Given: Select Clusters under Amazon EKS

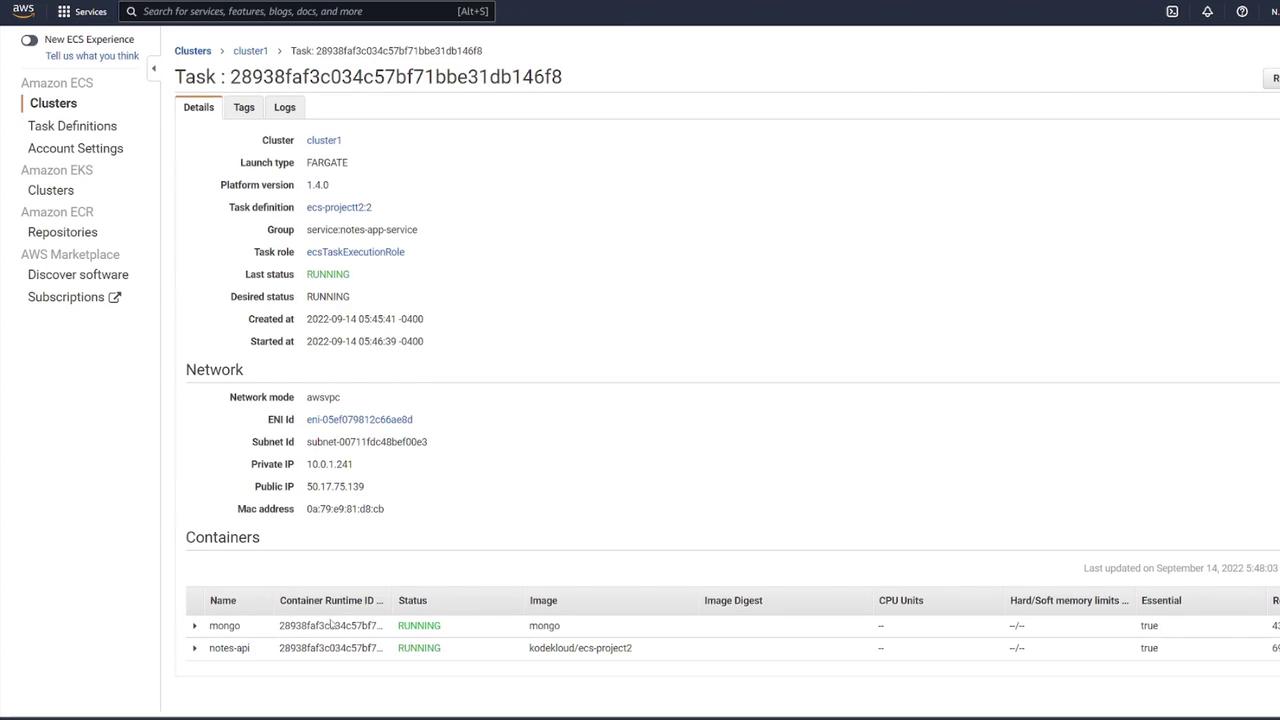Looking at the screenshot, I should [x=51, y=190].
